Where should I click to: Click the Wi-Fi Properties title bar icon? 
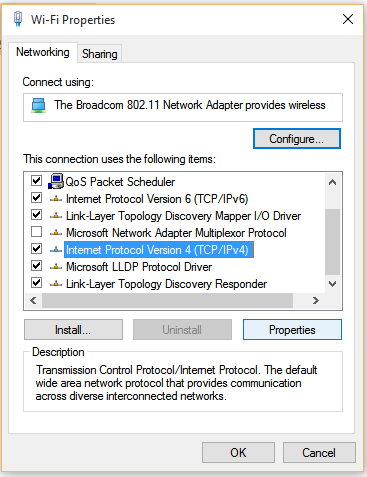click(18, 19)
